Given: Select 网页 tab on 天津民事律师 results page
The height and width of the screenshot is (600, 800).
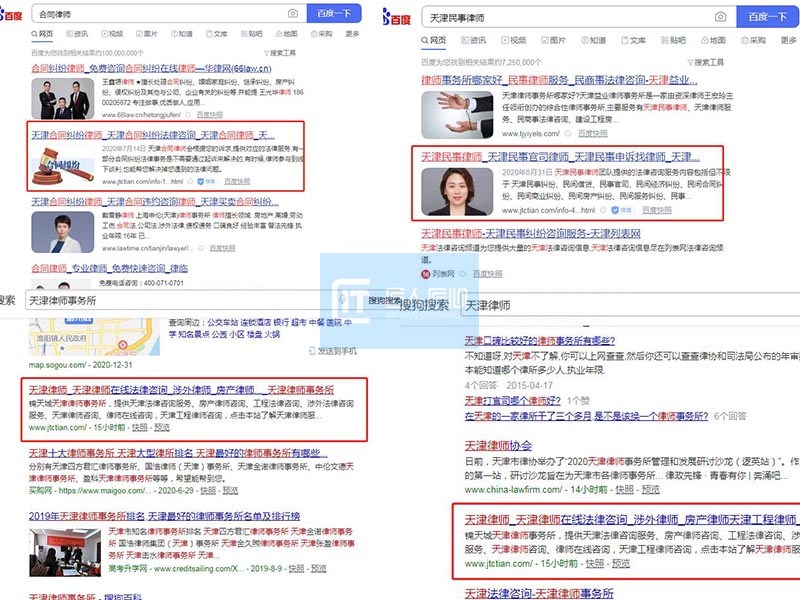Looking at the screenshot, I should click(x=434, y=40).
